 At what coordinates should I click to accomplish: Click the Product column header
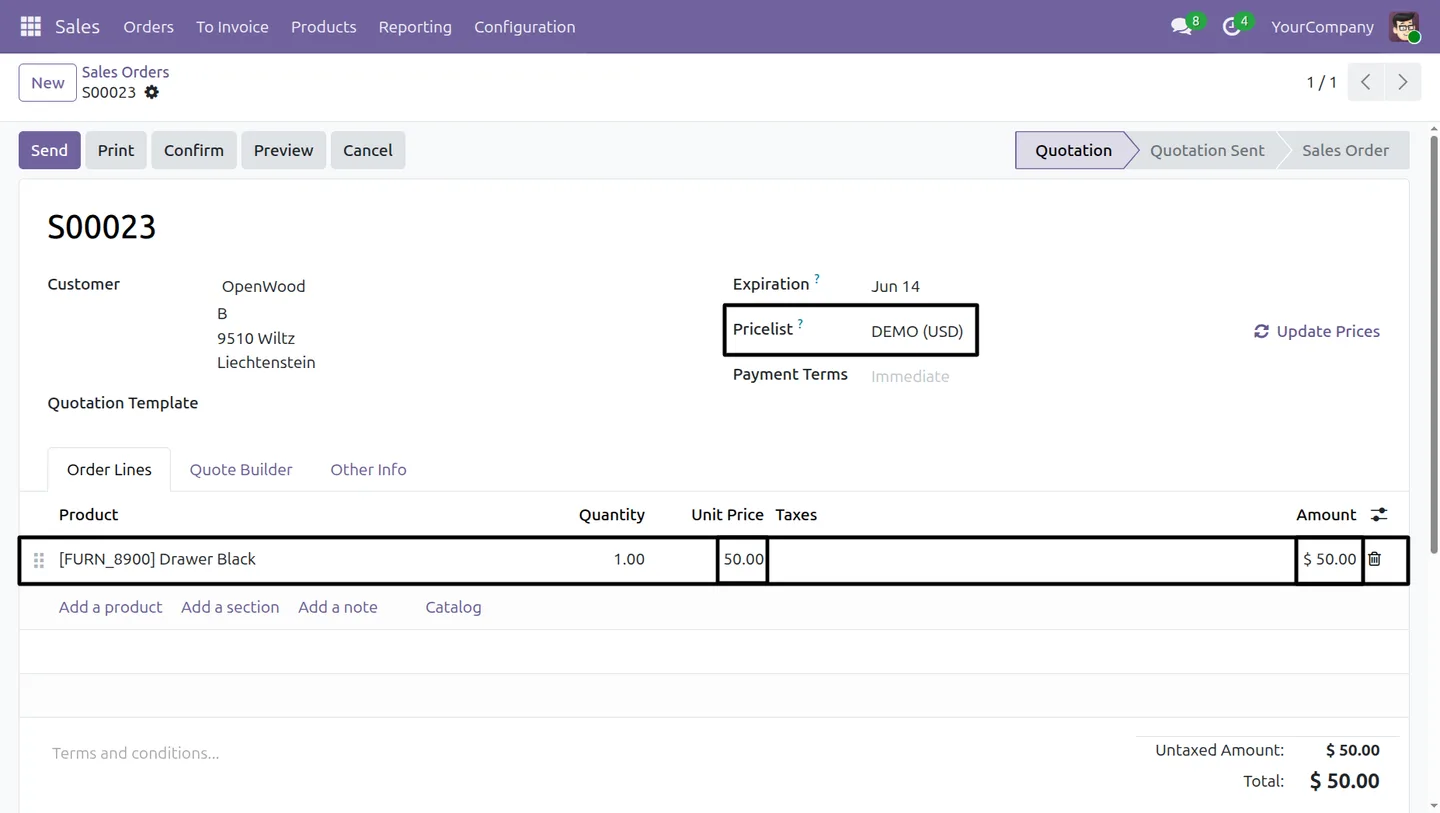click(x=88, y=515)
